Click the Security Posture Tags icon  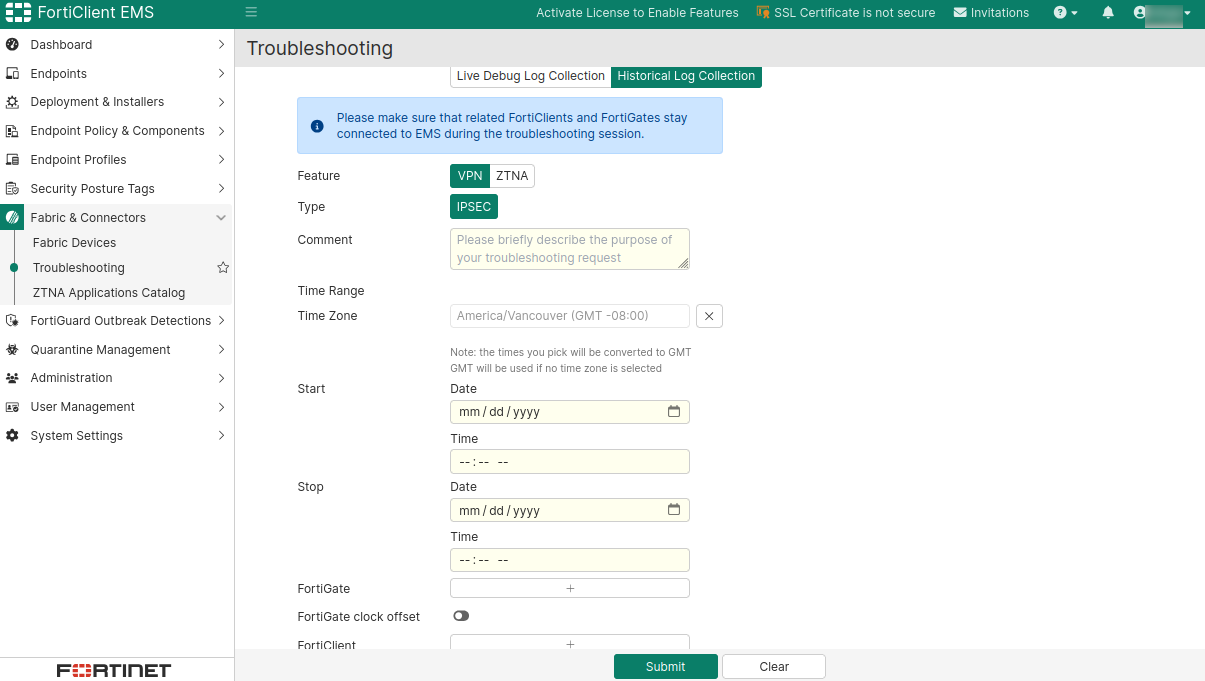[x=12, y=189]
